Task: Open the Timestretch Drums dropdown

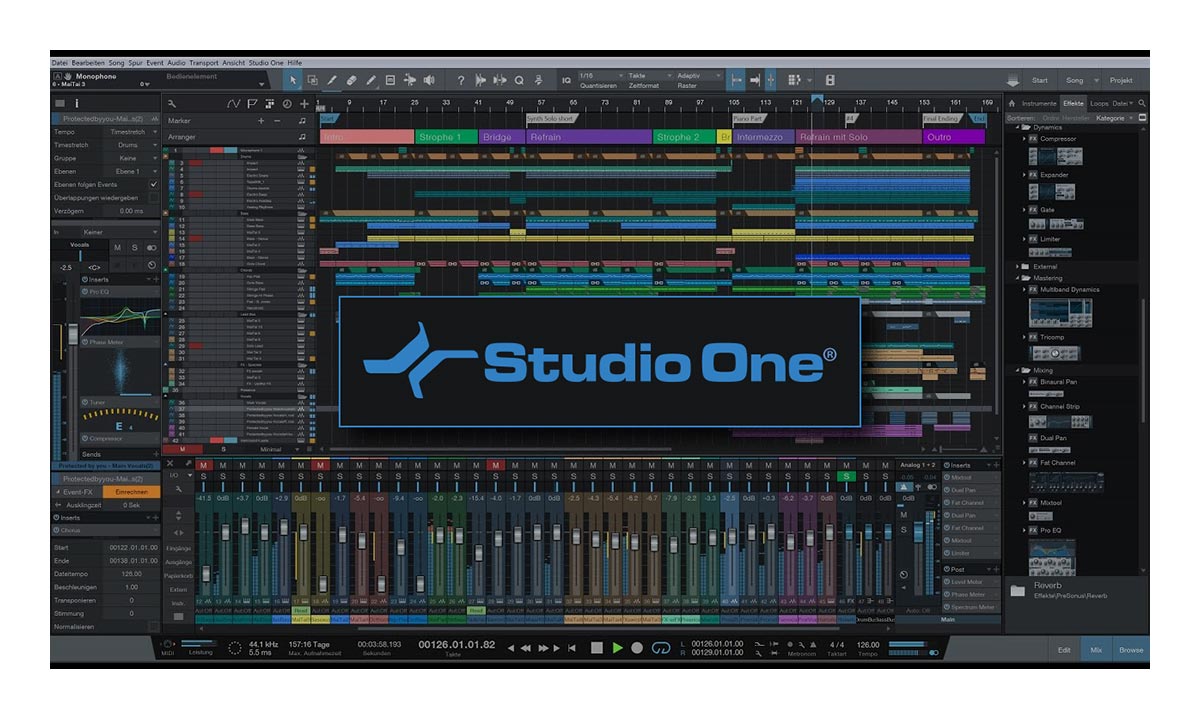Action: coord(132,145)
